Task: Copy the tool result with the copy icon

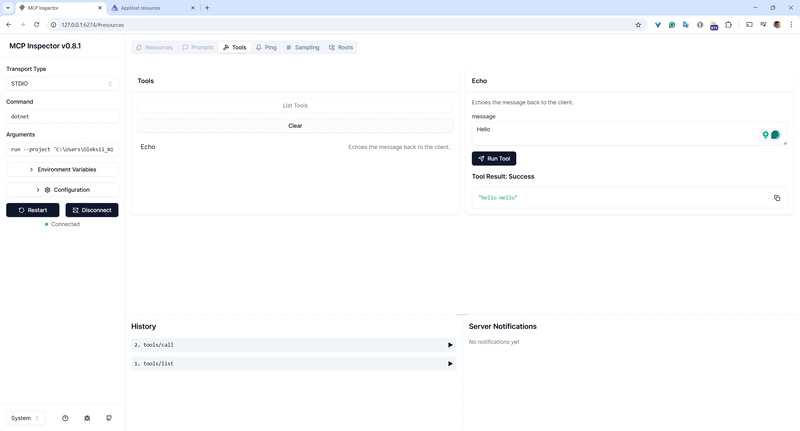Action: 777,198
